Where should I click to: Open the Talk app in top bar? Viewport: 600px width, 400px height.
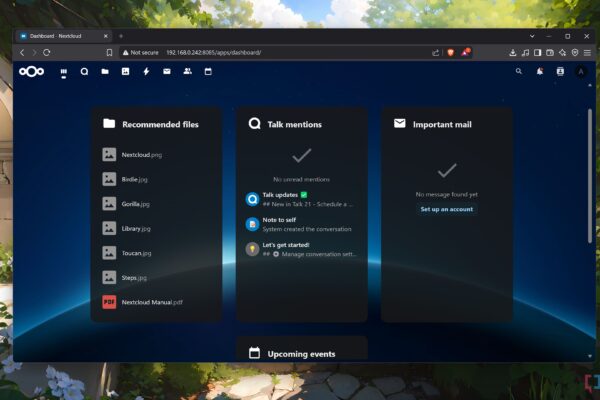(x=84, y=72)
